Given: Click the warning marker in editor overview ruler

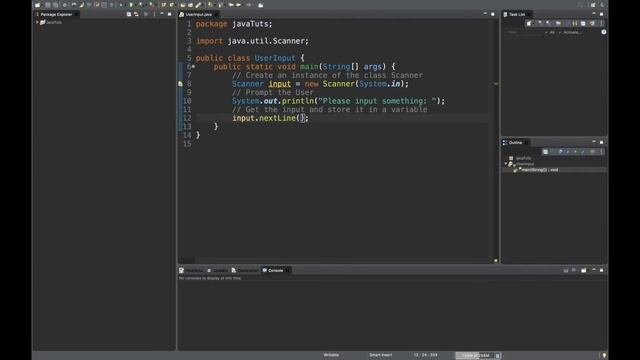Looking at the screenshot, I should (496, 84).
